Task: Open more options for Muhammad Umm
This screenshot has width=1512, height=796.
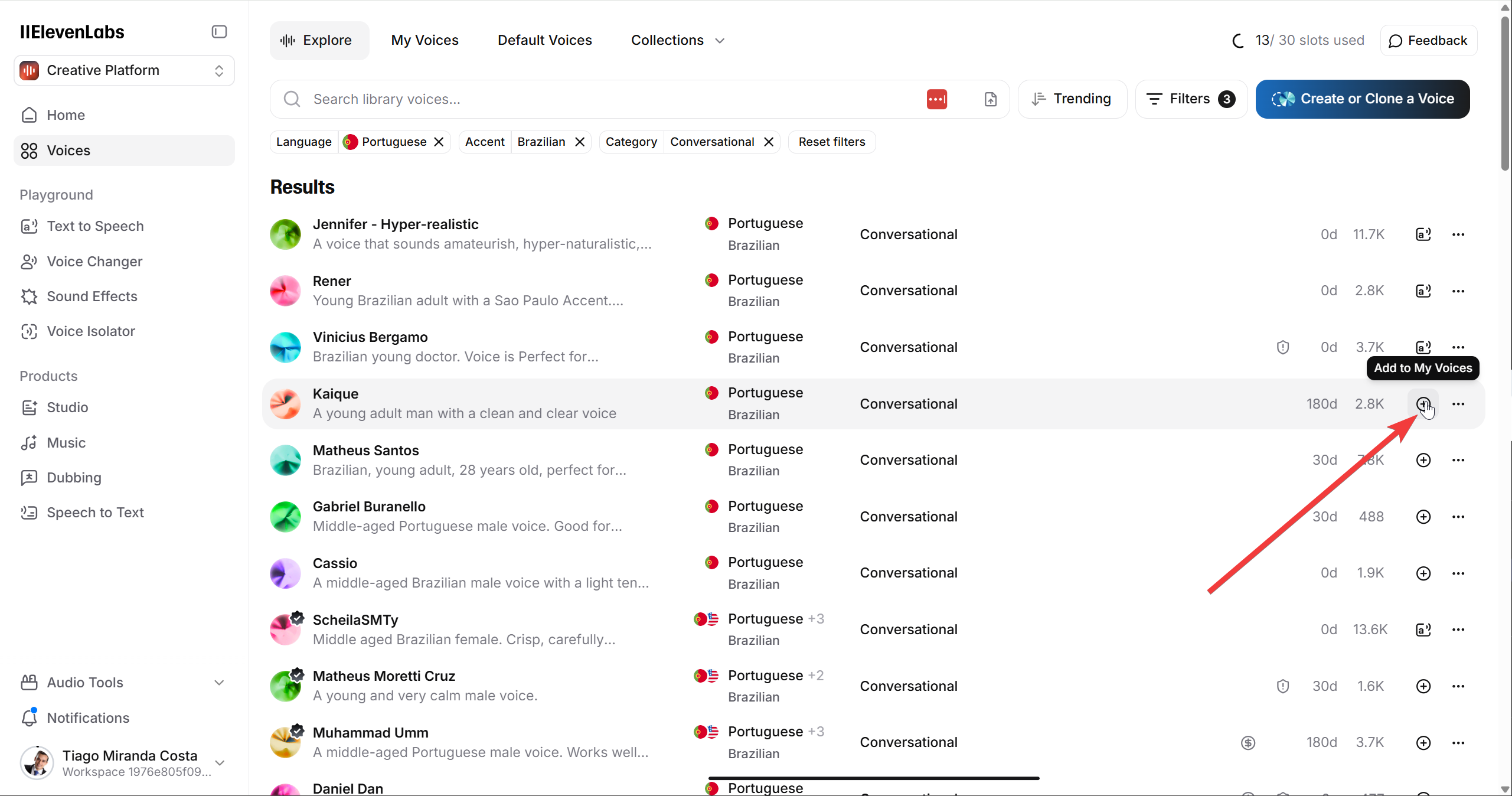Action: tap(1458, 742)
